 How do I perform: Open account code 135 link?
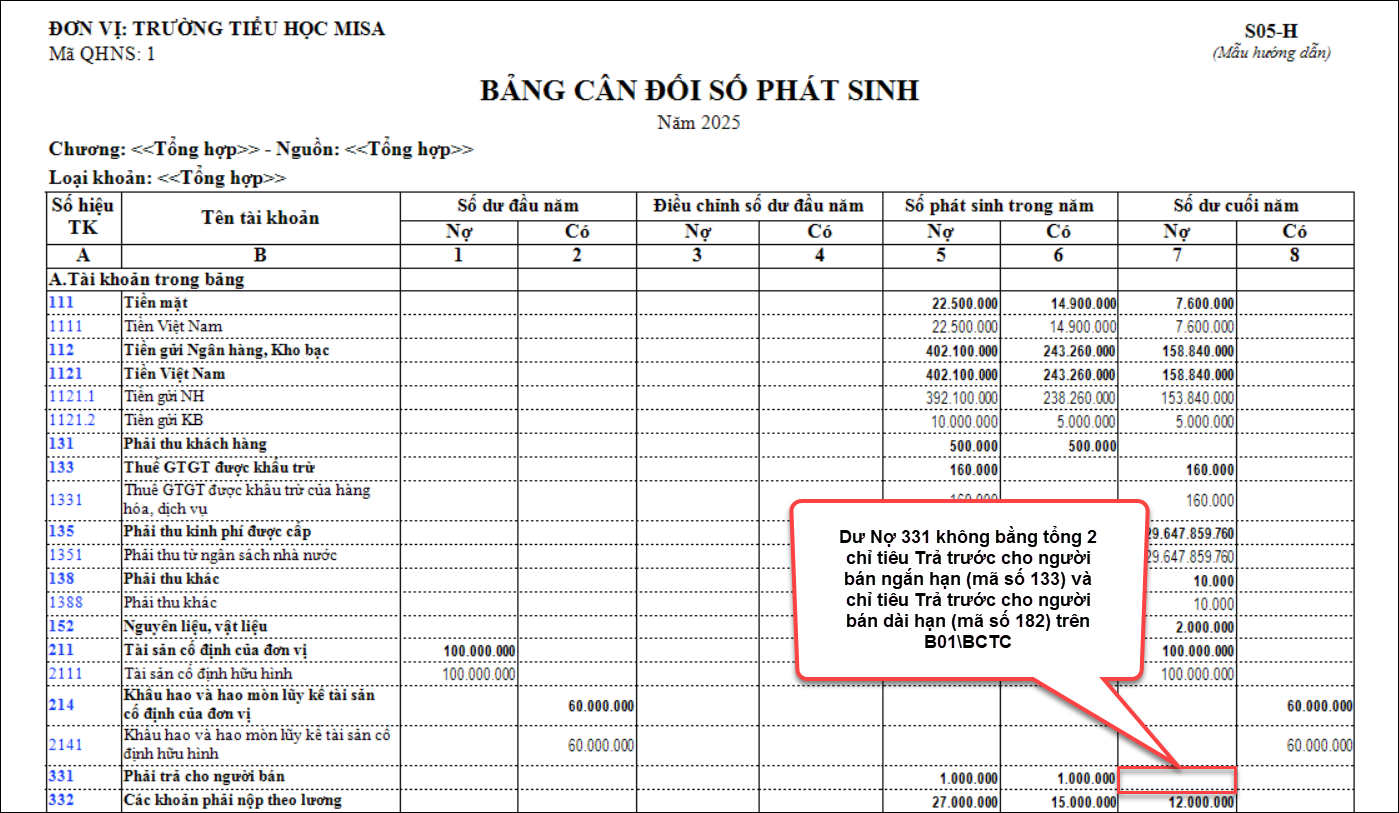click(x=61, y=531)
